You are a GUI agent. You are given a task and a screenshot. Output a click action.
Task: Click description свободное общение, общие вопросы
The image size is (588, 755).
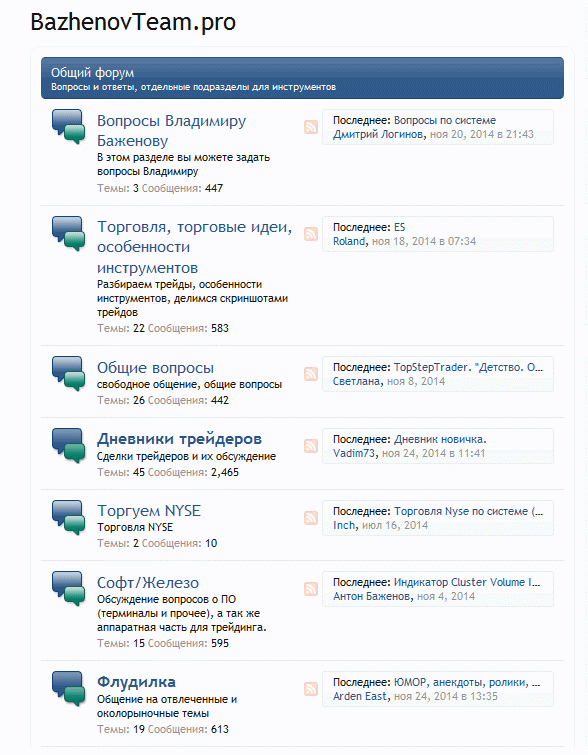[189, 385]
